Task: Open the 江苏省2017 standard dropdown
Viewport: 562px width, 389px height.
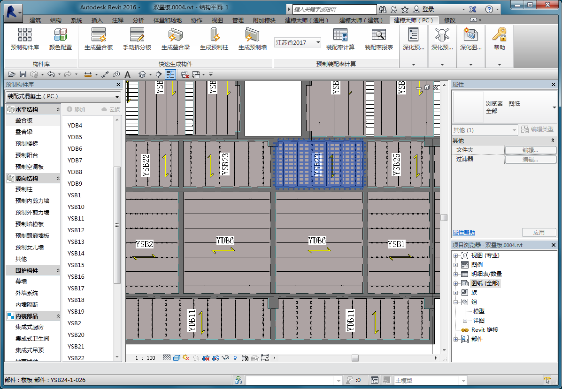Action: pos(318,42)
